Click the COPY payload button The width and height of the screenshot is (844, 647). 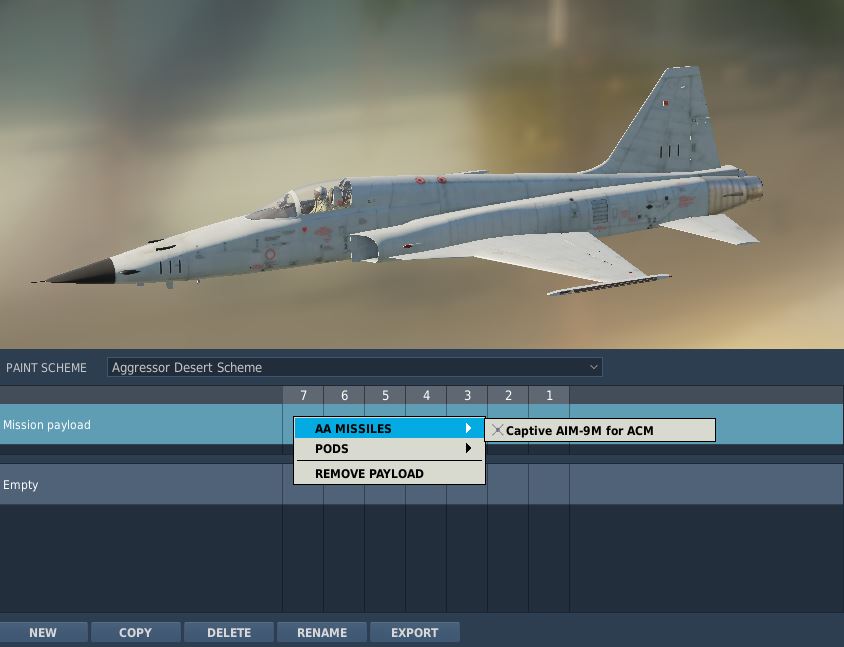(x=135, y=632)
